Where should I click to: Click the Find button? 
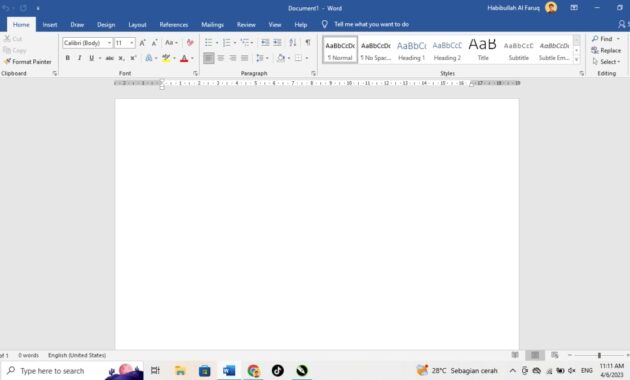[606, 39]
